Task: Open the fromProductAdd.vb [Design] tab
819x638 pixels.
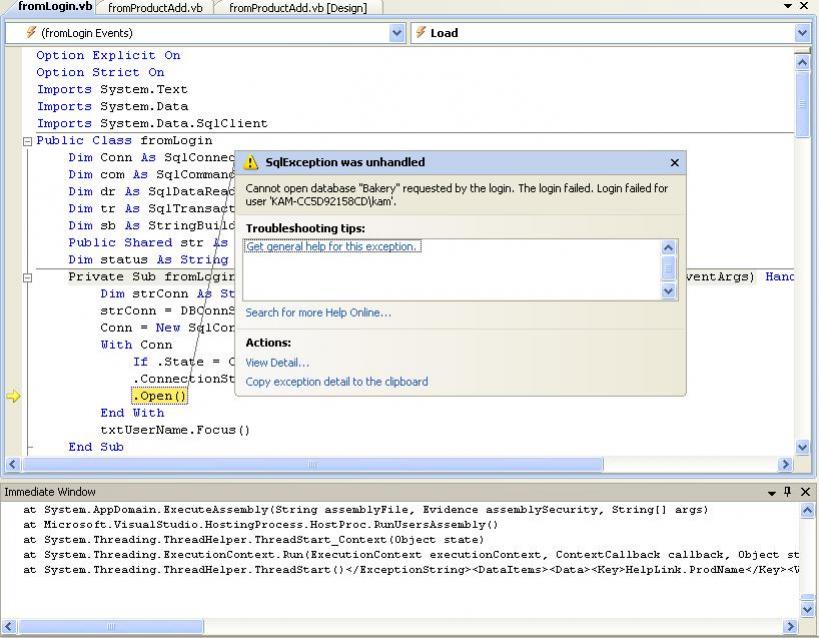Action: tap(297, 8)
